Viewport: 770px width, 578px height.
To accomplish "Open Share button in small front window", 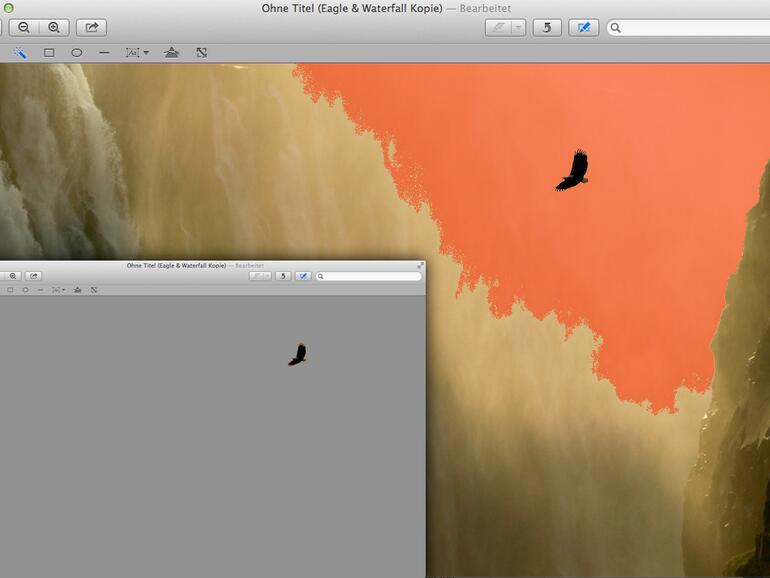I will (33, 276).
